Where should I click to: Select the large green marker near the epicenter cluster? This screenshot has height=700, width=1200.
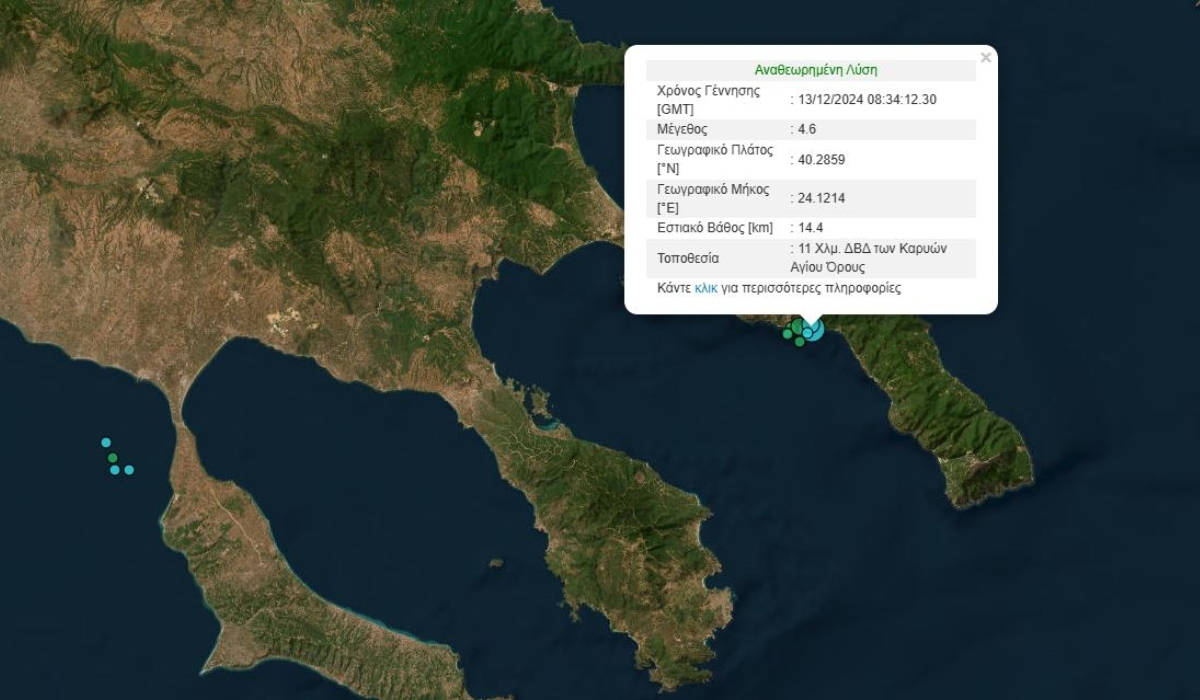[797, 326]
